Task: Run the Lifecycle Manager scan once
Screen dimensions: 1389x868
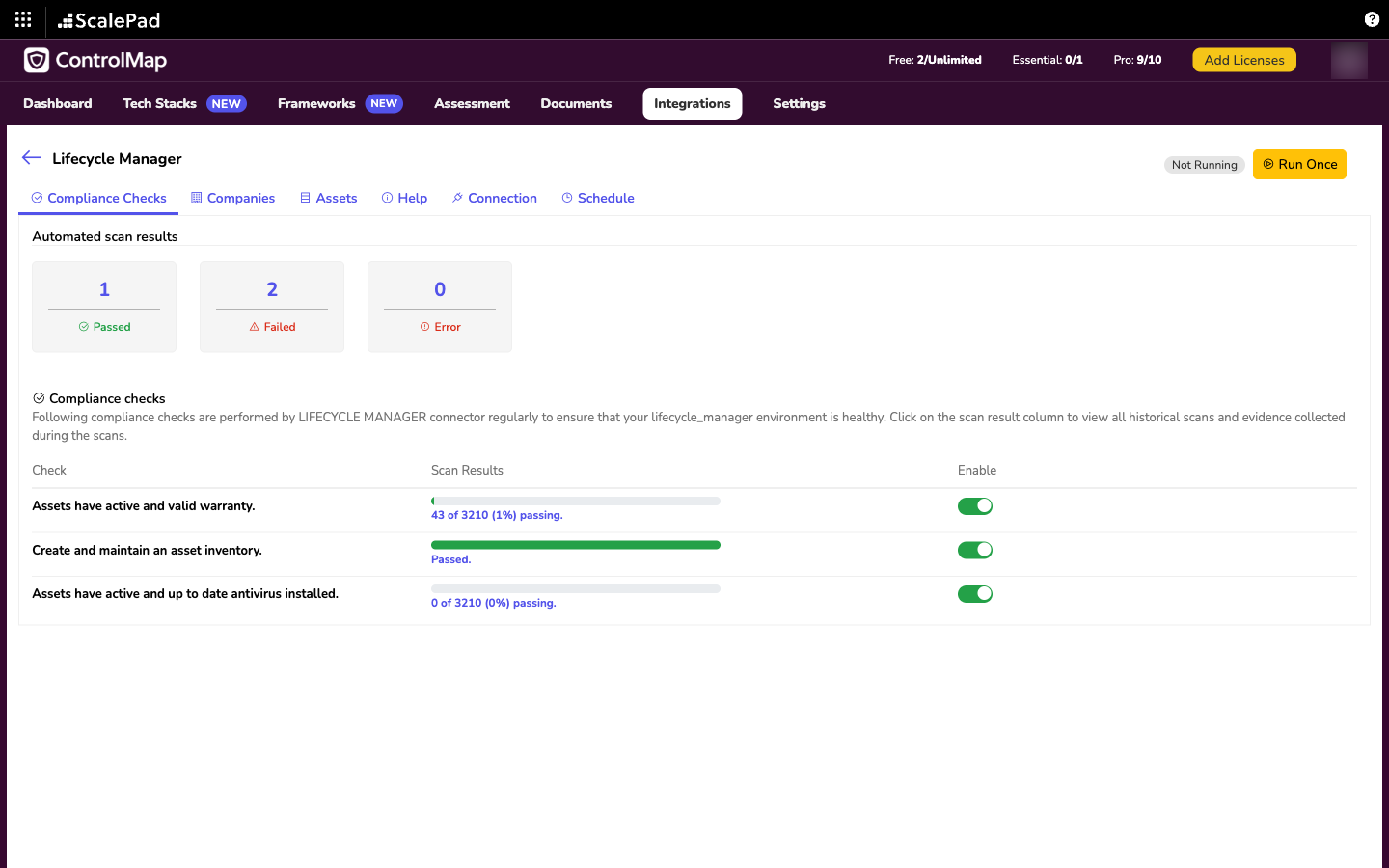Action: tap(1299, 164)
